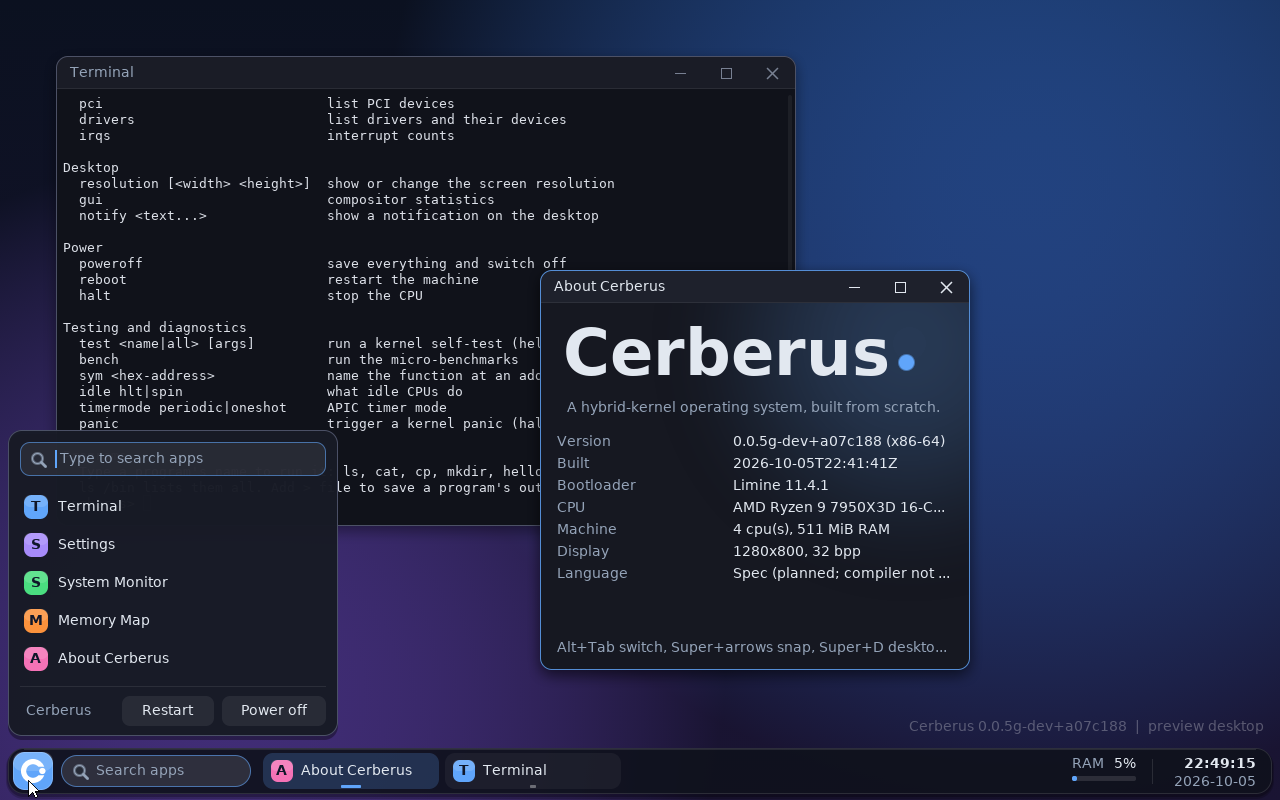The image size is (1280, 800).
Task: Click the 'poweroff' command in Terminal
Action: (x=111, y=264)
